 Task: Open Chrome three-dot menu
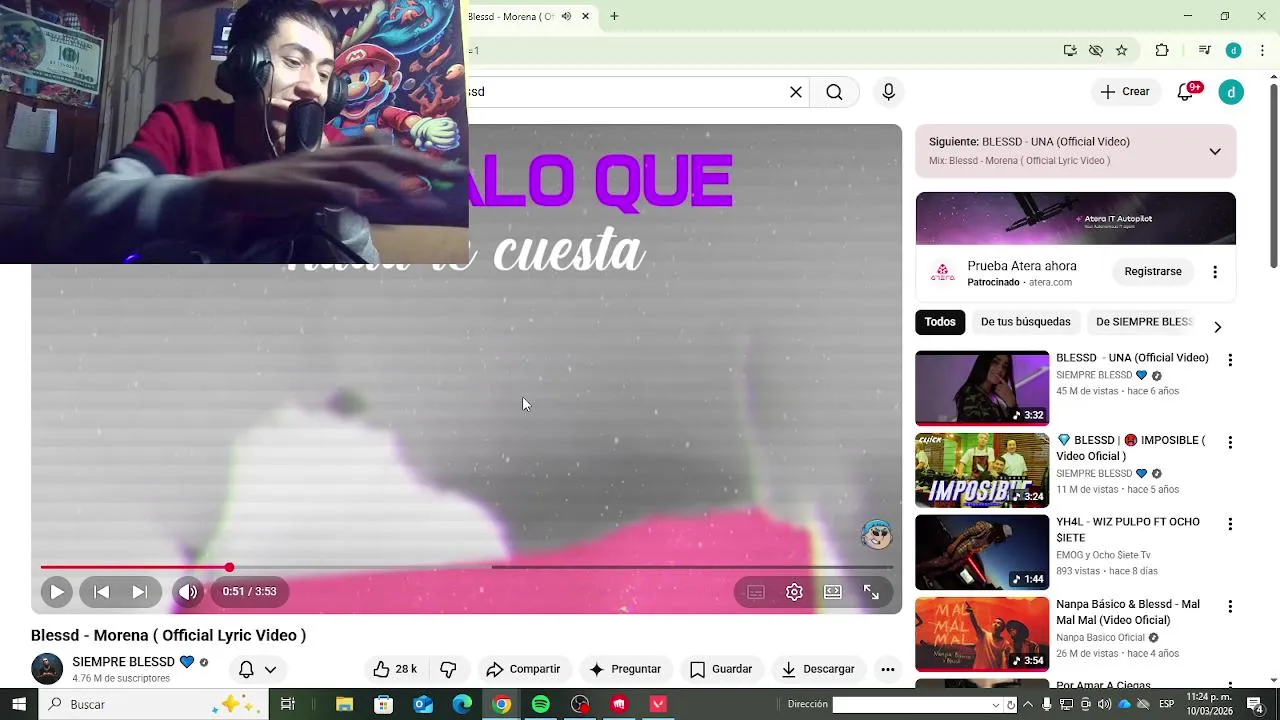(1262, 51)
